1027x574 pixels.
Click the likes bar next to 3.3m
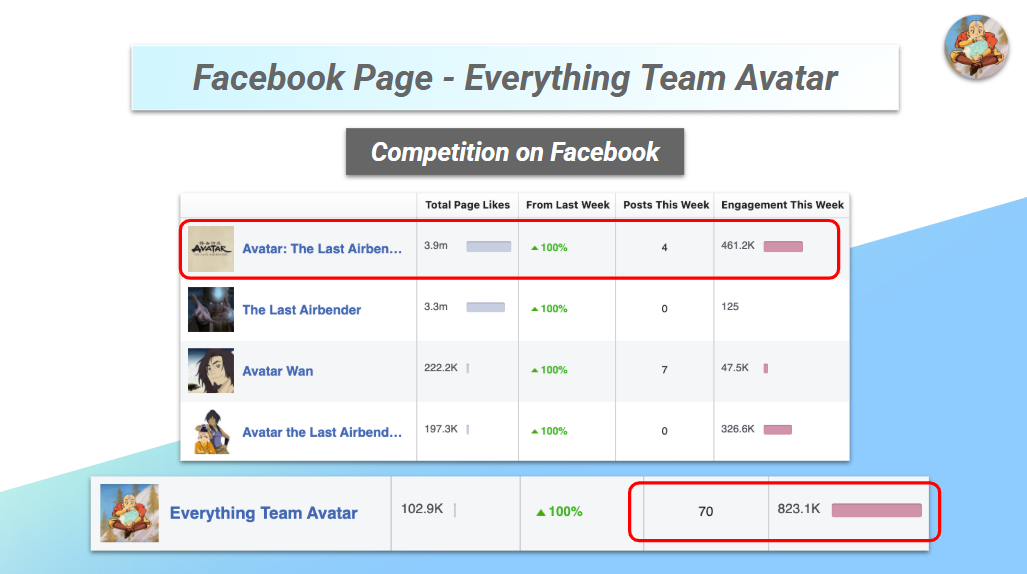(485, 307)
